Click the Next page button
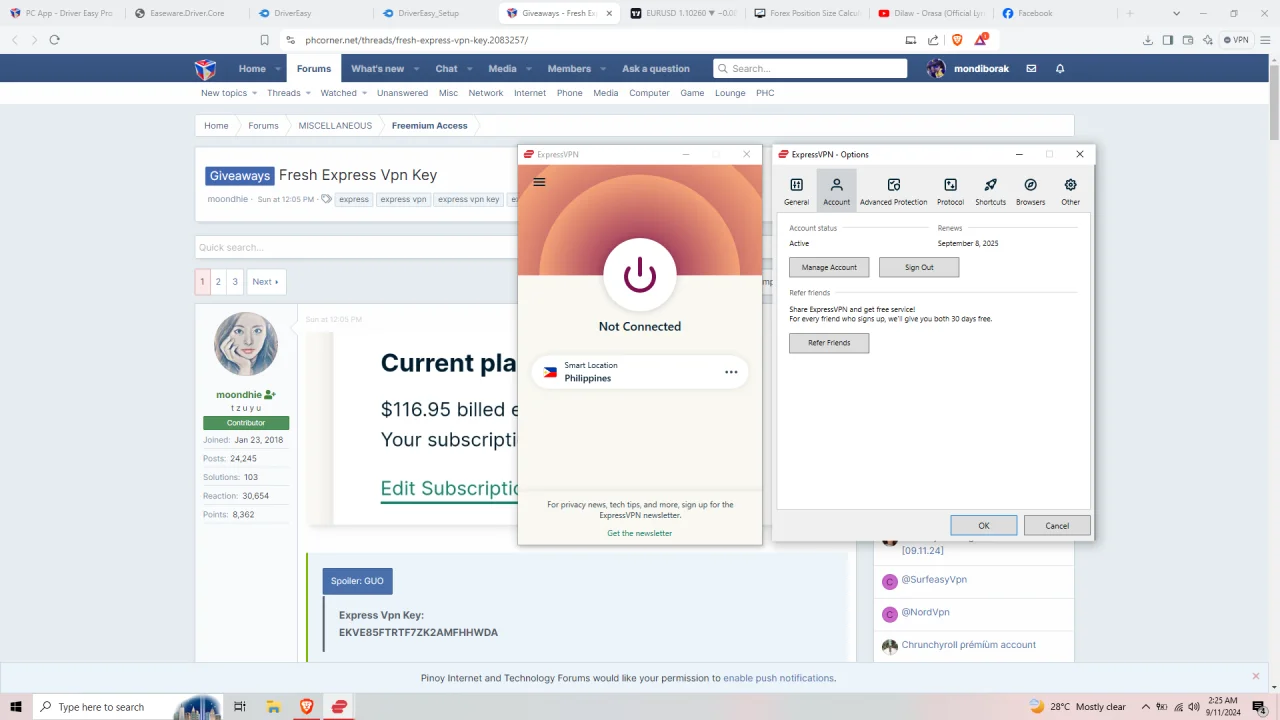 (265, 282)
